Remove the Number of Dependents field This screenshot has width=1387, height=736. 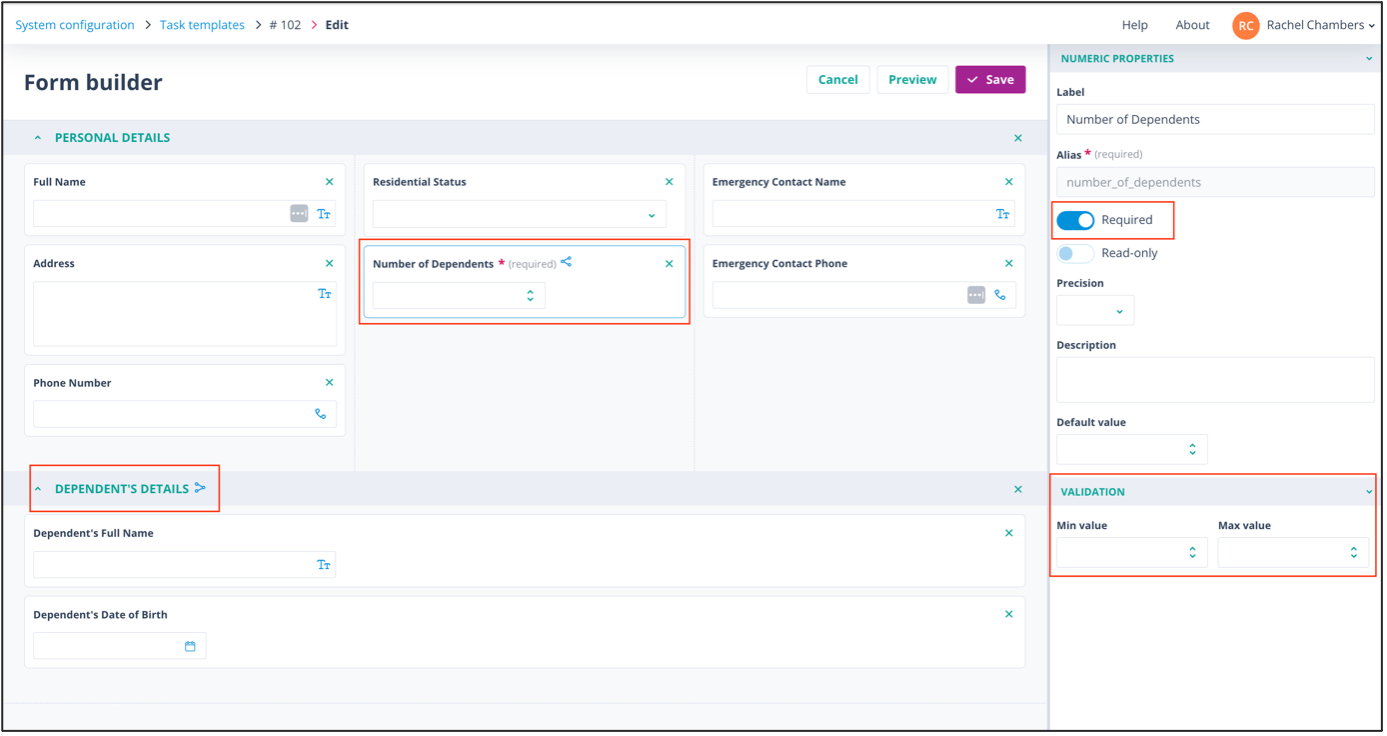[x=669, y=264]
